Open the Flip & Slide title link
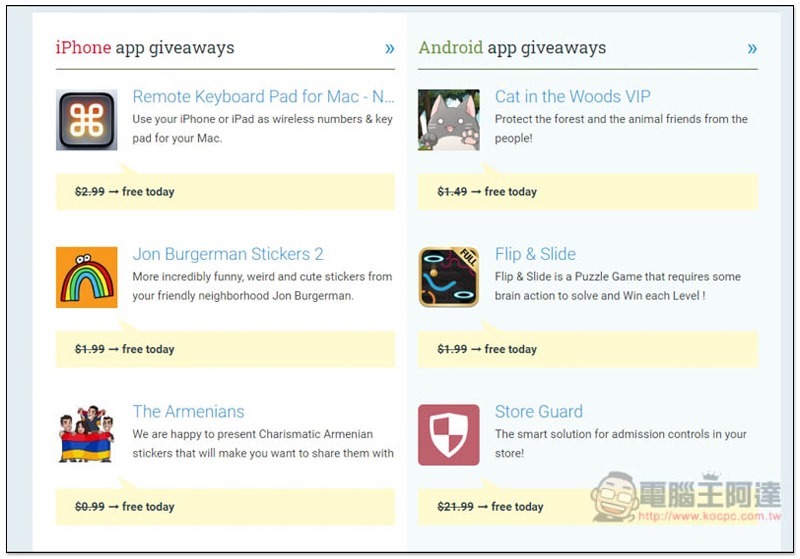This screenshot has height=559, width=800. 535,254
